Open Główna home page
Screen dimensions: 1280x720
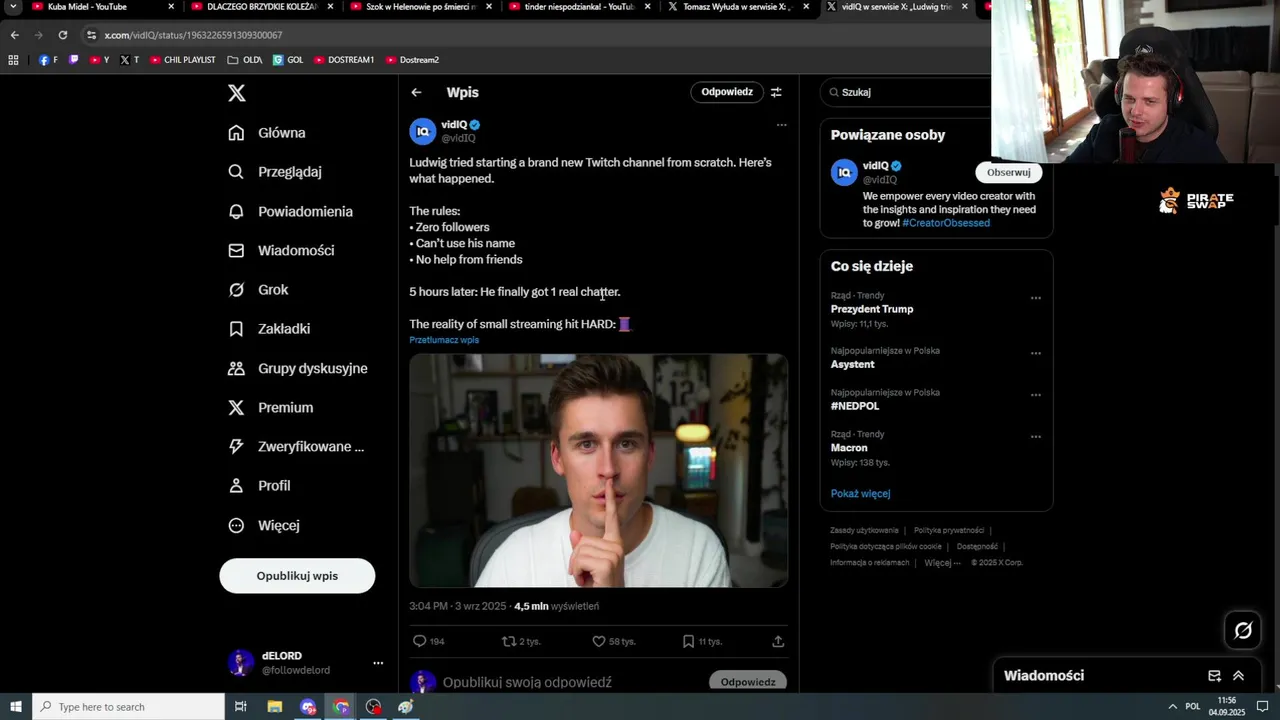pos(267,133)
